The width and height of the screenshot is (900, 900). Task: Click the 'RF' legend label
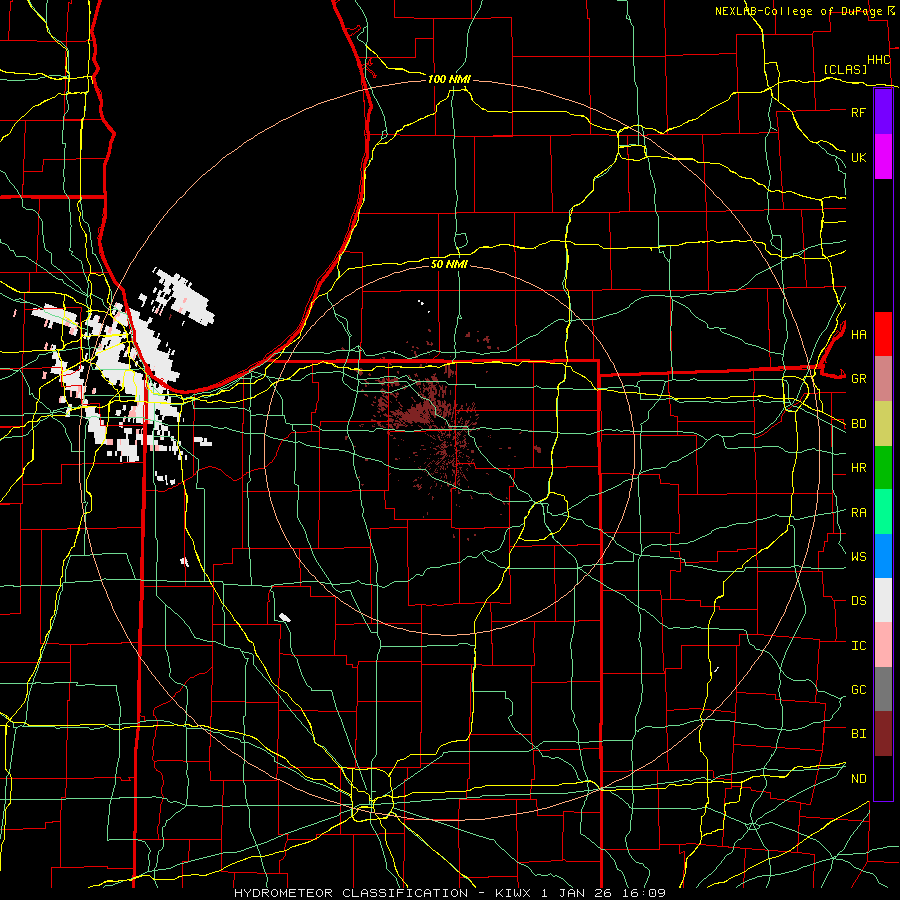pyautogui.click(x=858, y=112)
